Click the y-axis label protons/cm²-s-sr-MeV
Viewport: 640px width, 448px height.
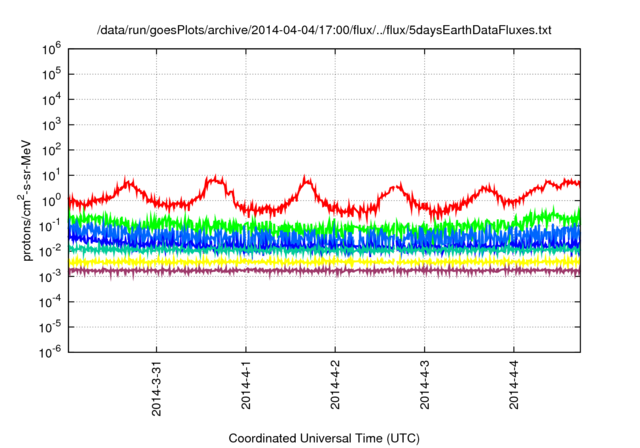24,200
